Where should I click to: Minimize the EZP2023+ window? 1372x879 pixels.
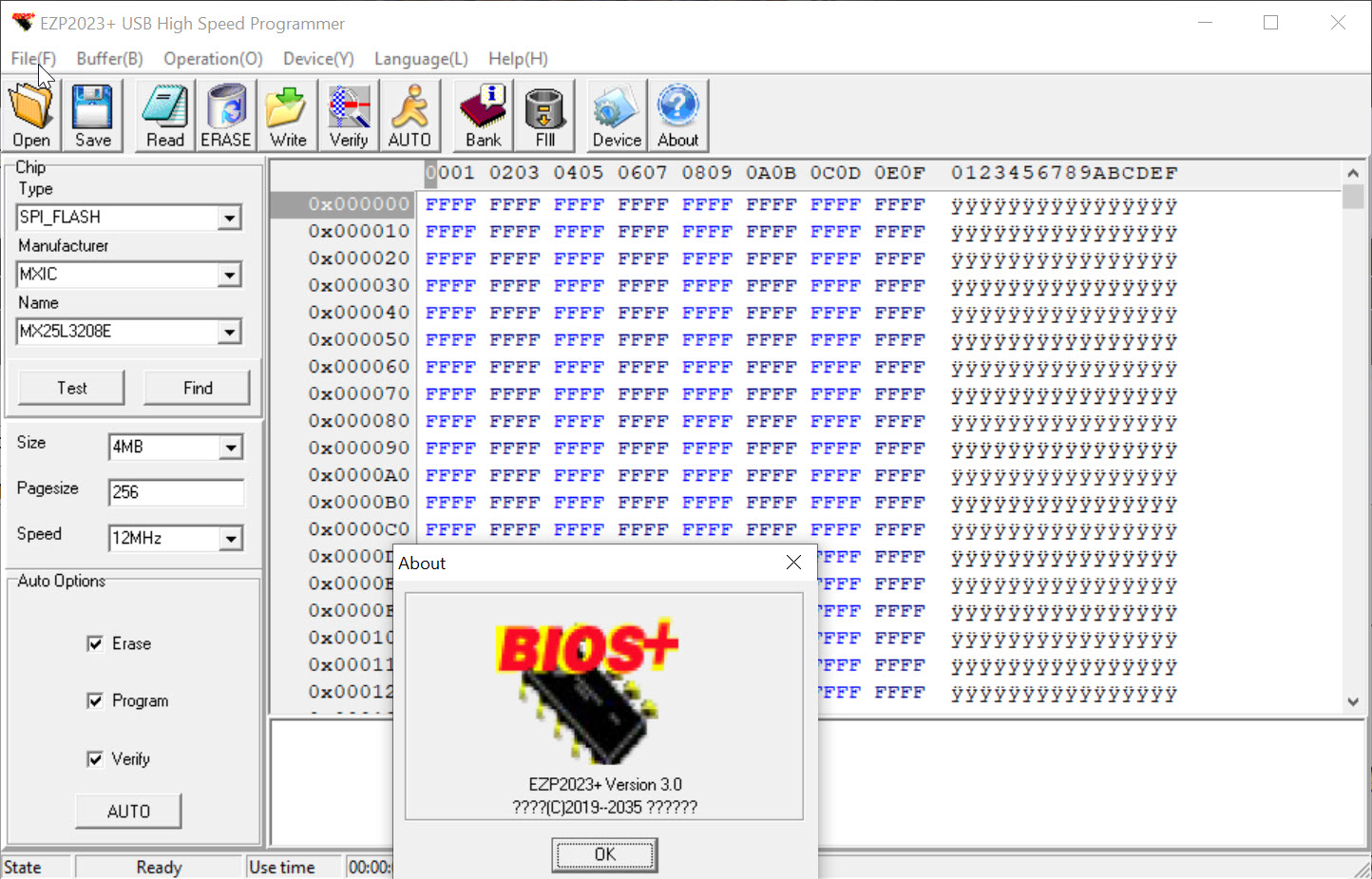point(1205,23)
